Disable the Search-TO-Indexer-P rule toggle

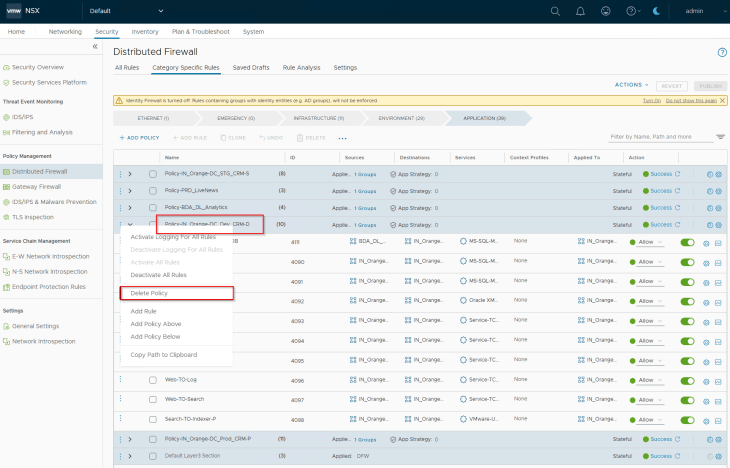[687, 419]
